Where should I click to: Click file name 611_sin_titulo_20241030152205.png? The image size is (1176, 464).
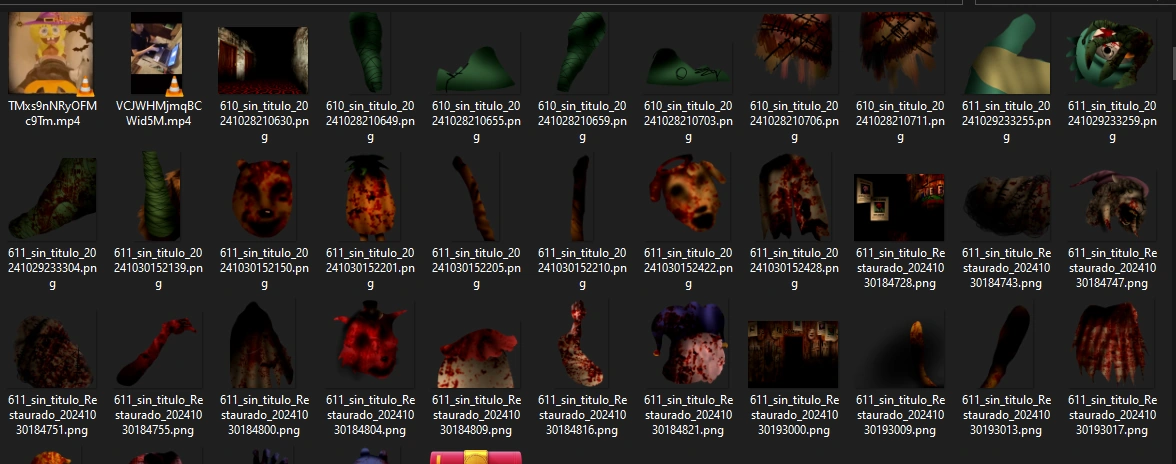(476, 268)
